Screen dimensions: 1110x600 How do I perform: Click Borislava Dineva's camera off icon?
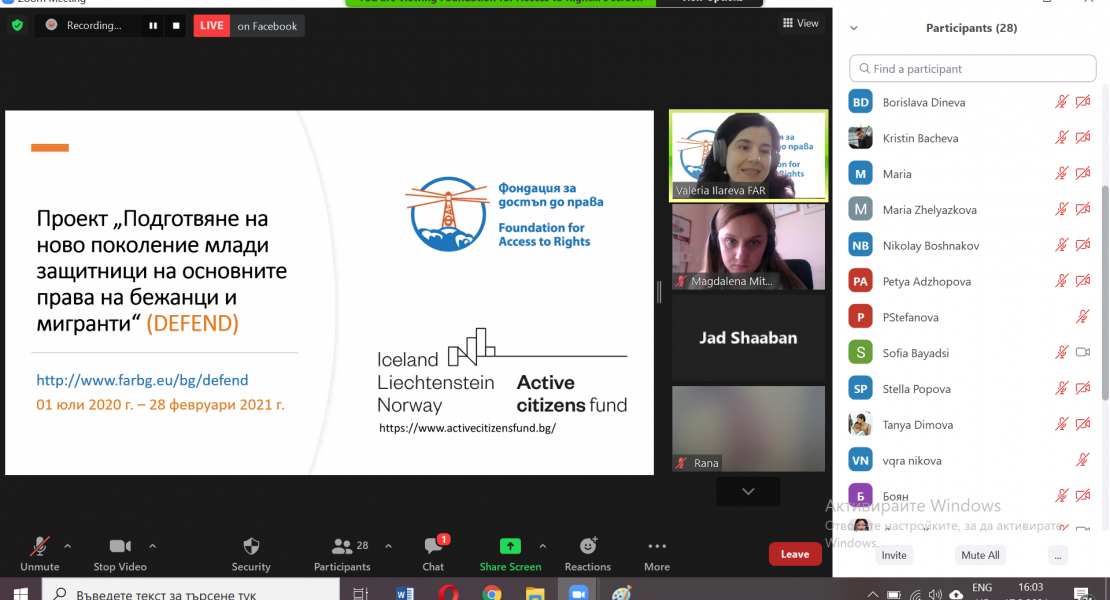point(1083,102)
